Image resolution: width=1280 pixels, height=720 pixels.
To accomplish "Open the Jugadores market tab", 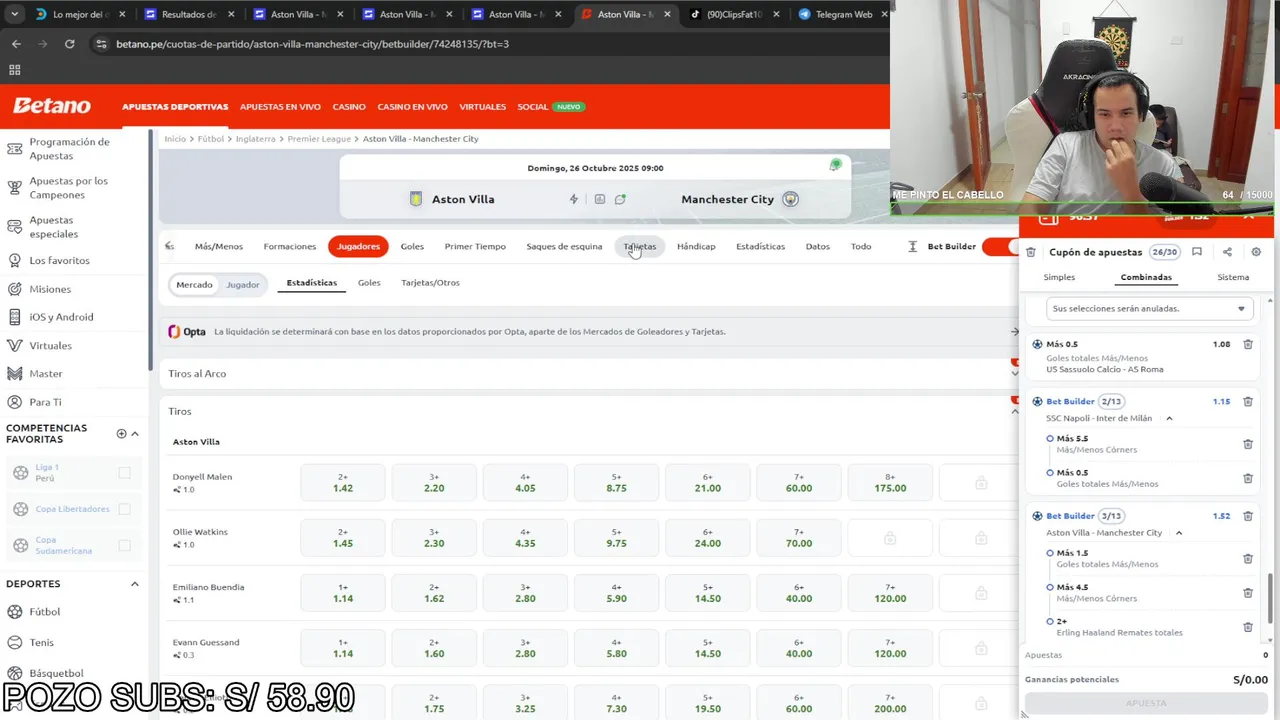I will pyautogui.click(x=358, y=246).
